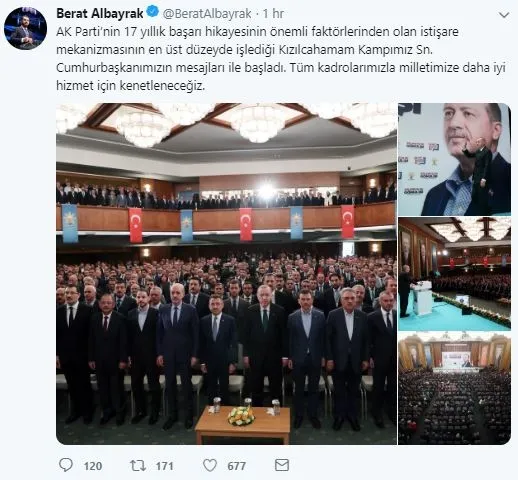Image resolution: width=518 pixels, height=480 pixels.
Task: Open the bottom-right photo of the seated crowd
Action: (454, 388)
